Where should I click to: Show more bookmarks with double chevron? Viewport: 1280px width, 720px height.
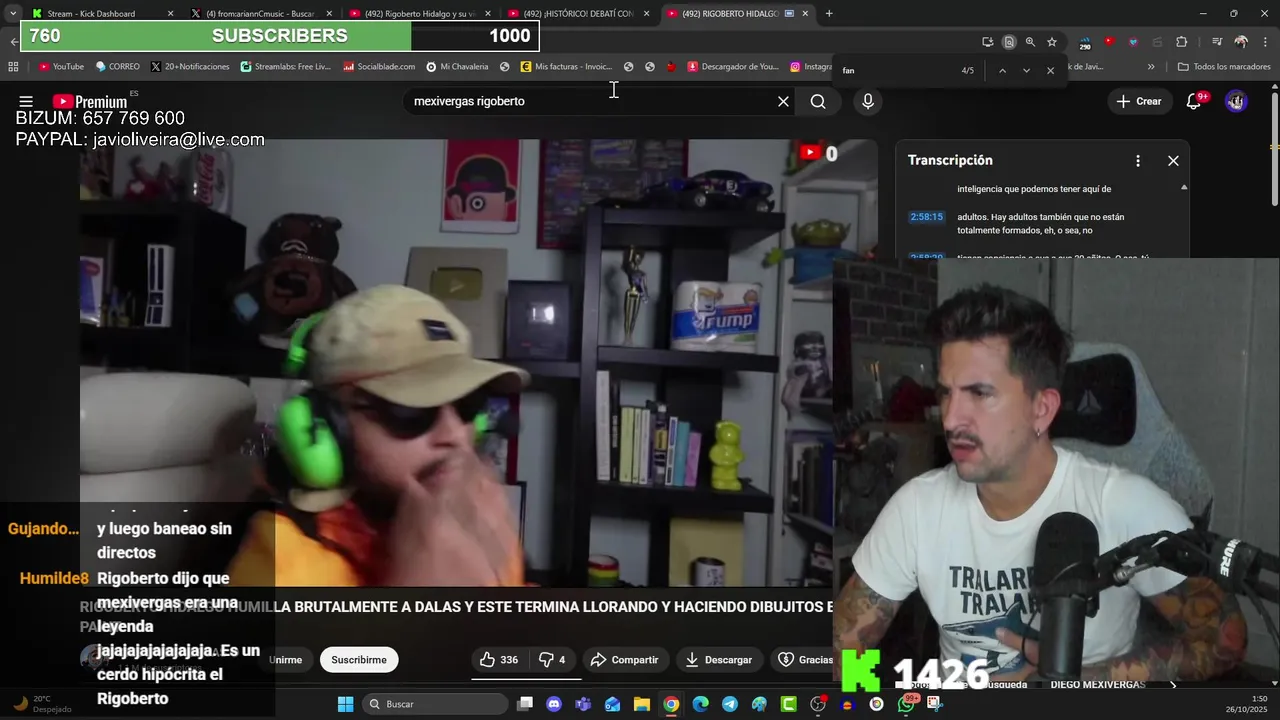click(x=1151, y=67)
